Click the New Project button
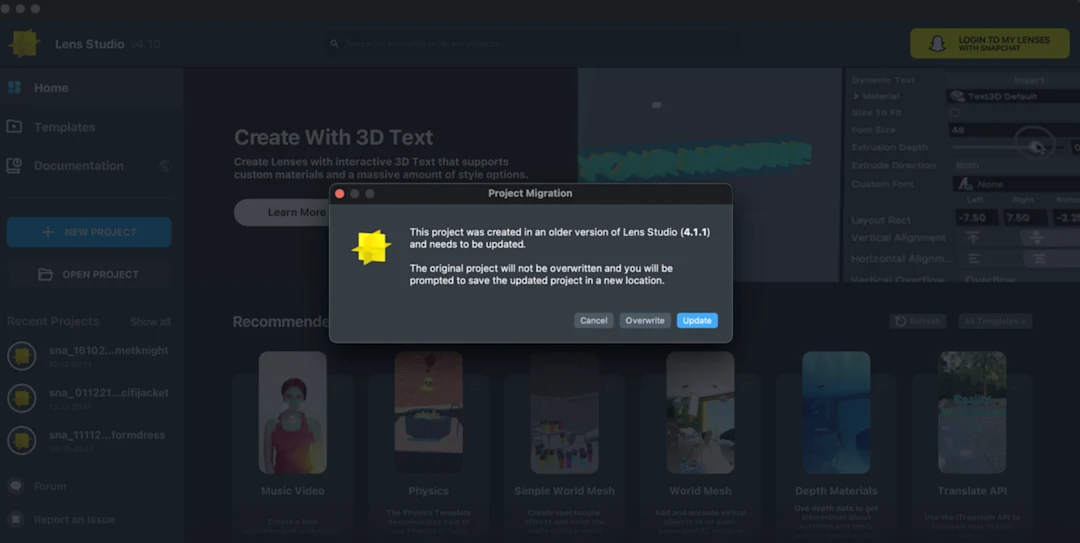The height and width of the screenshot is (543, 1080). point(89,232)
